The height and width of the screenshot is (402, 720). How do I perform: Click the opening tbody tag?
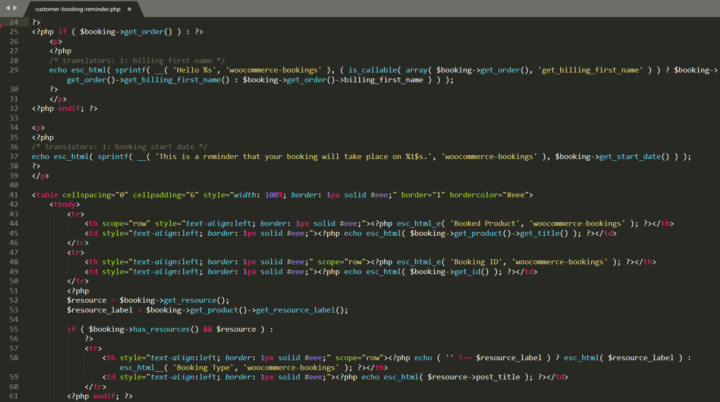[65, 204]
